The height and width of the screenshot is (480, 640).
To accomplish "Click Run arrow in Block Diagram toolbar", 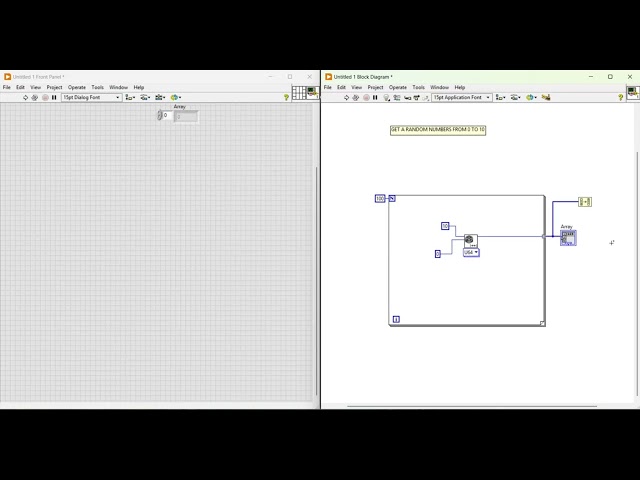I will click(x=347, y=98).
